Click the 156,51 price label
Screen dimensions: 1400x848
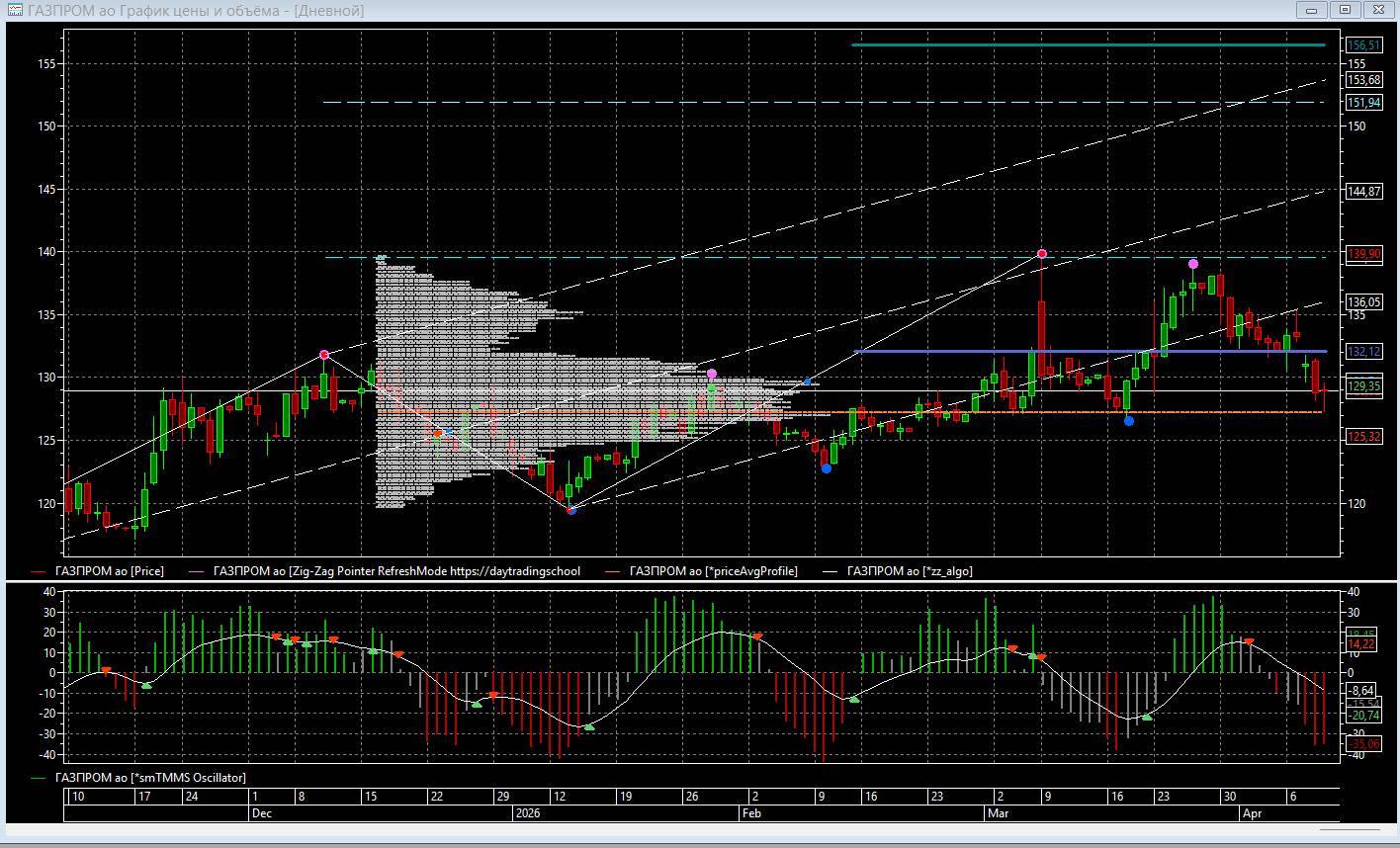click(1363, 45)
